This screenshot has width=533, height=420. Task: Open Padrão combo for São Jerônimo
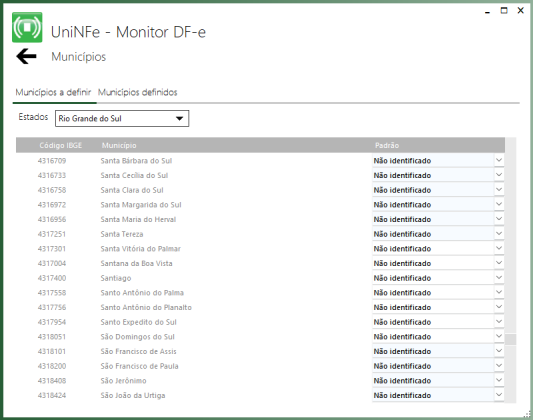click(x=438, y=381)
